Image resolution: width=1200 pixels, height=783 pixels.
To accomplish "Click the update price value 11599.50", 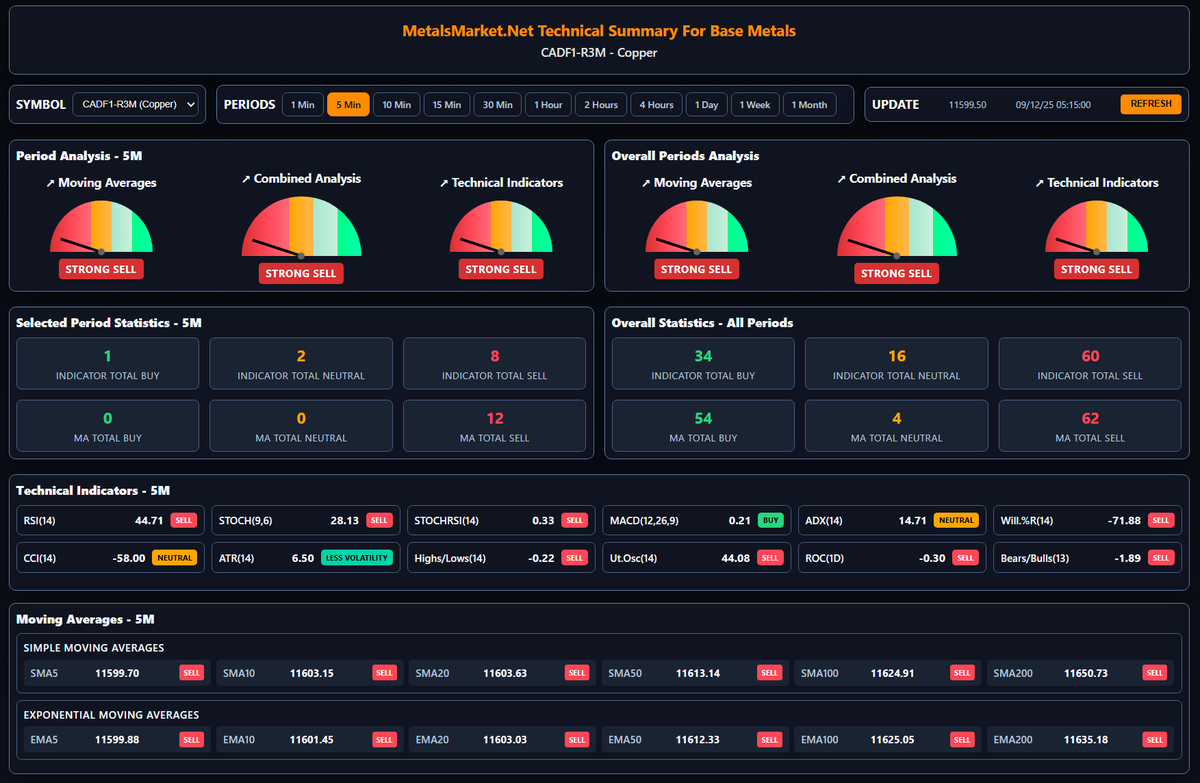I will 967,104.
